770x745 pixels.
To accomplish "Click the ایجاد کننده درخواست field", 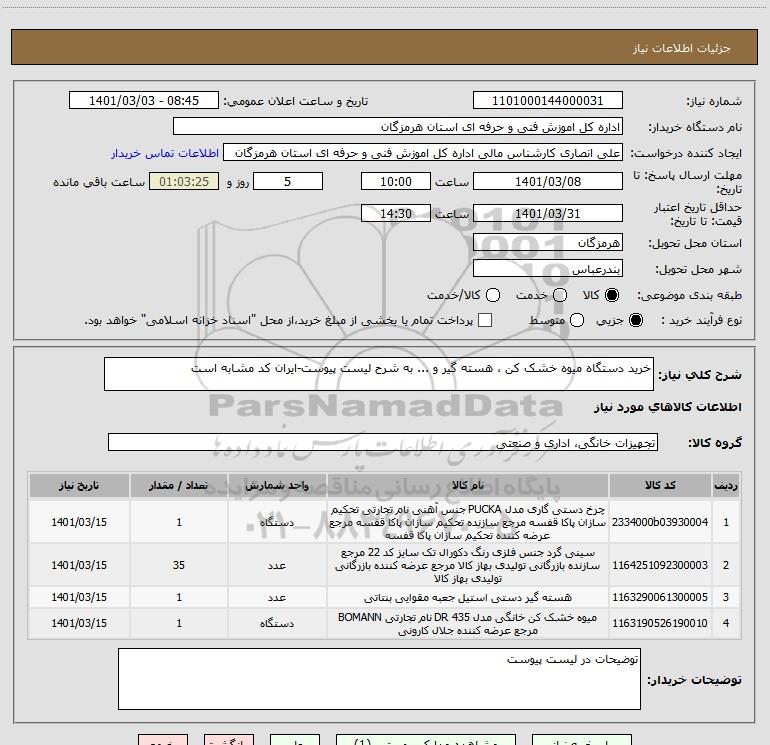I will point(423,153).
